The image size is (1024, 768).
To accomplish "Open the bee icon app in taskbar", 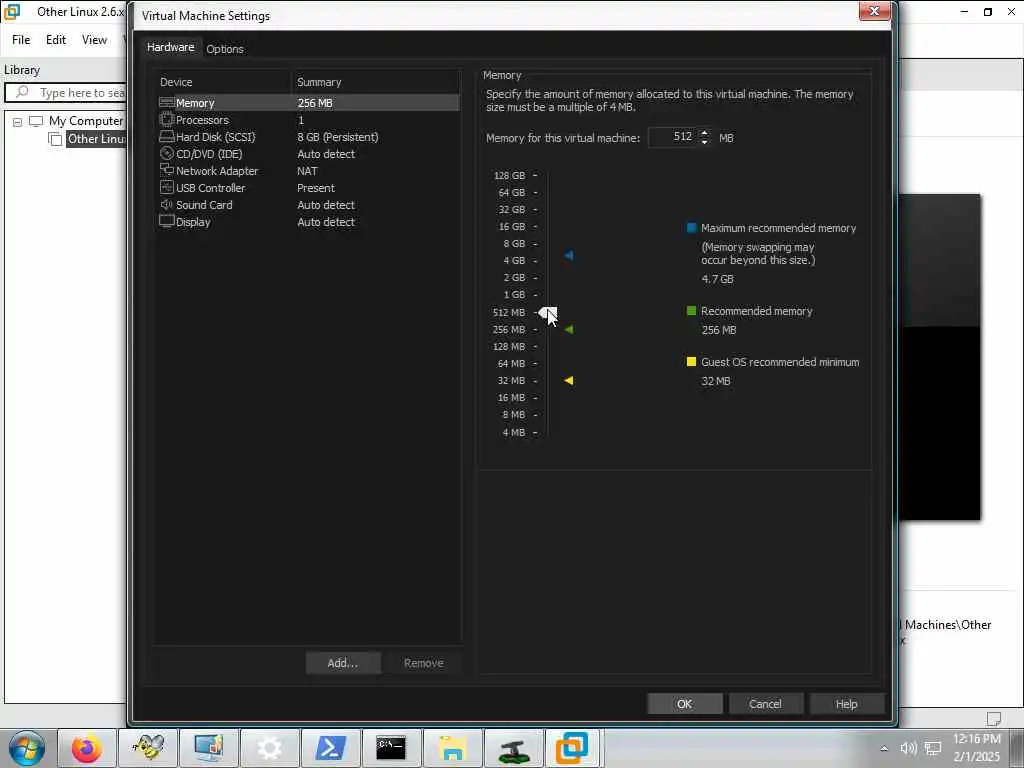I will coord(148,748).
